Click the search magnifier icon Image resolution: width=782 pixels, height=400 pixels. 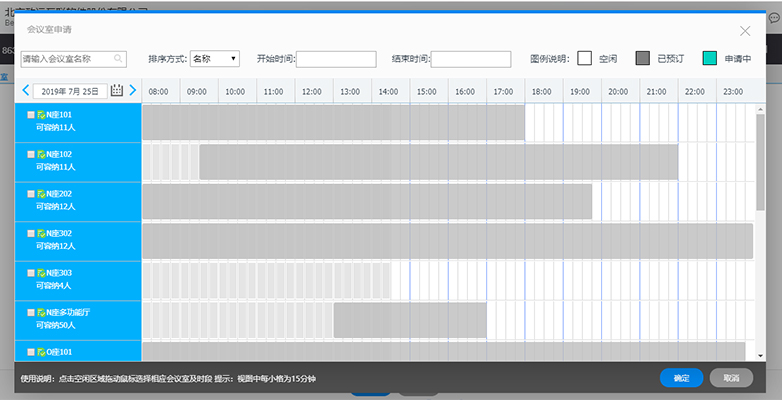click(118, 59)
